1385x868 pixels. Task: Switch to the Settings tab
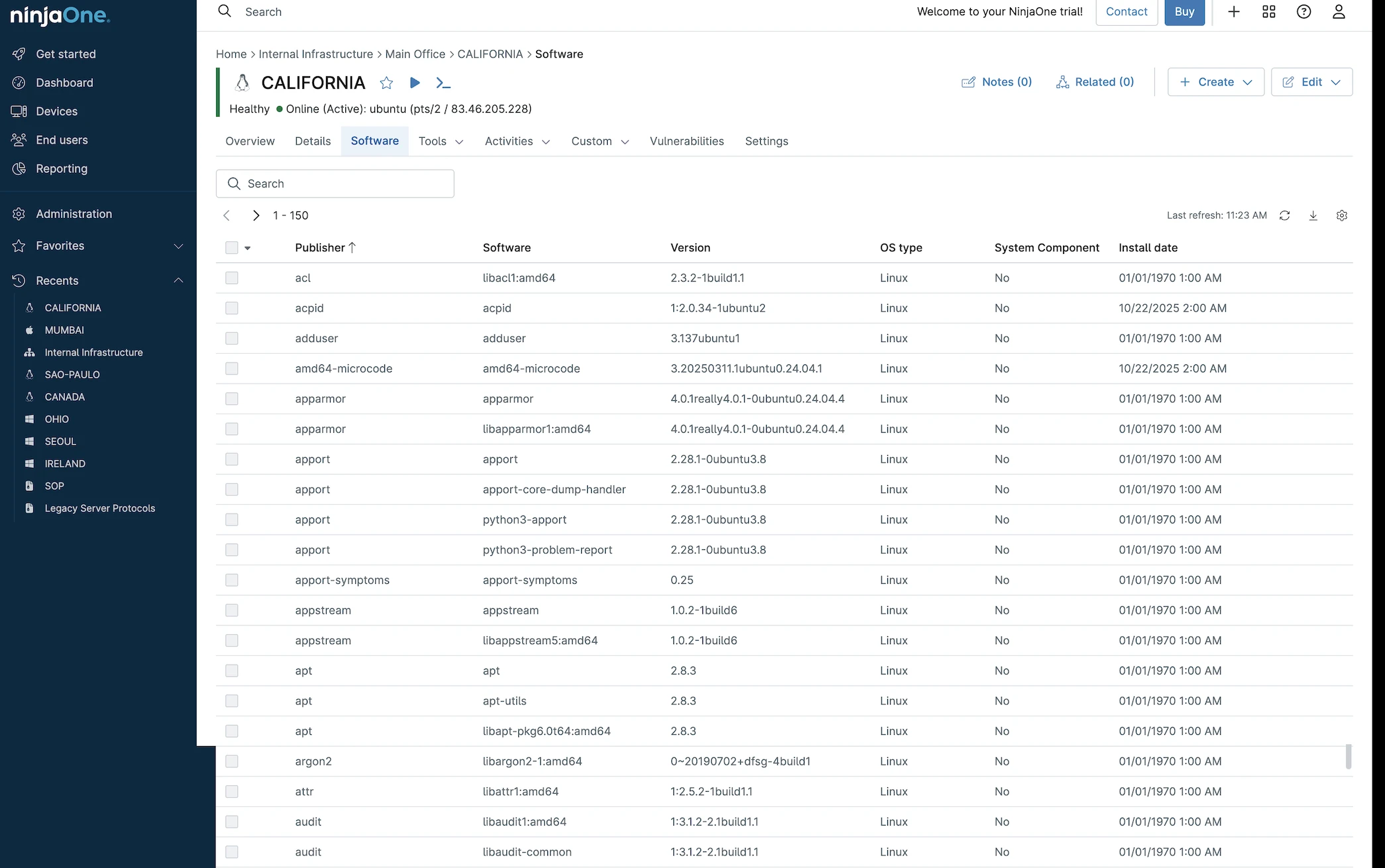pos(767,141)
